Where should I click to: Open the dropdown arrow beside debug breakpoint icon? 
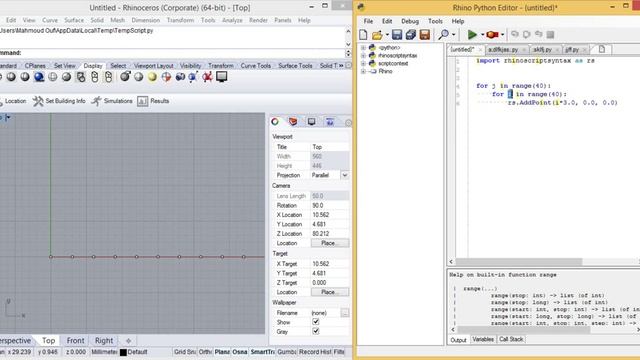tap(502, 35)
